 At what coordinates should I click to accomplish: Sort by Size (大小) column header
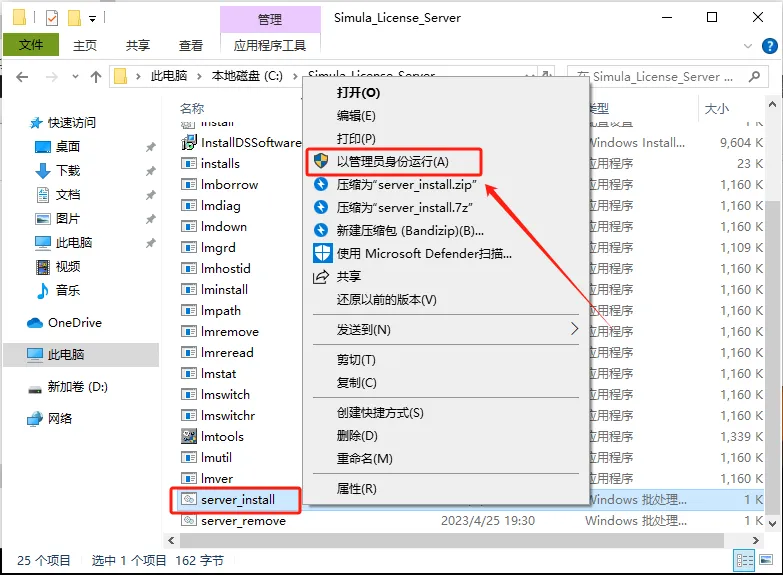click(x=717, y=108)
